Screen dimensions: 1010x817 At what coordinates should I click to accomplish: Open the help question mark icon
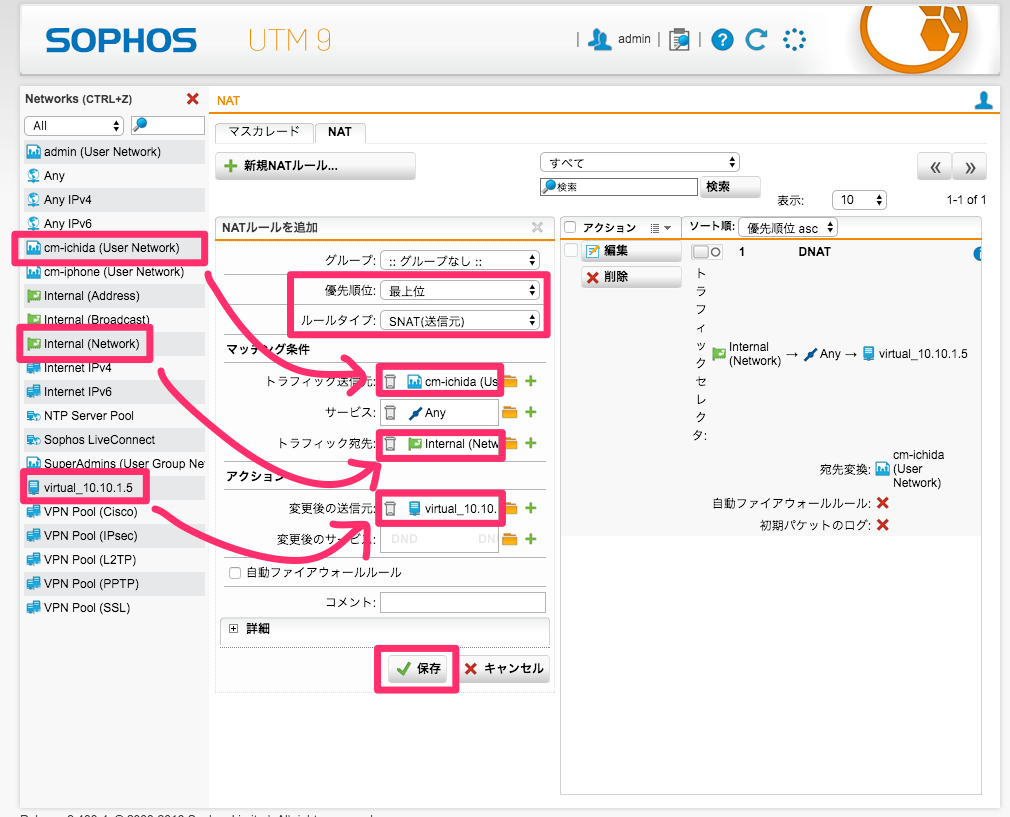(722, 40)
